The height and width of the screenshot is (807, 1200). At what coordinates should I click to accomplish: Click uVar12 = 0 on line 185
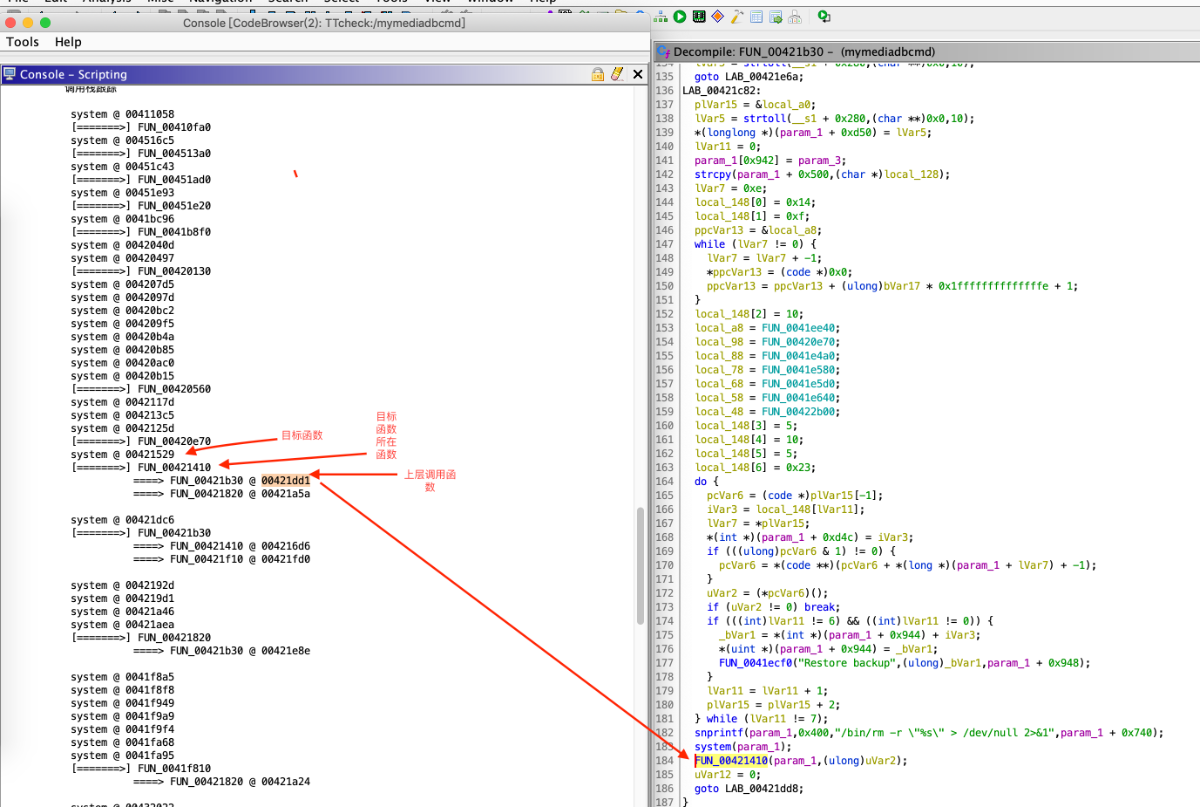726,775
